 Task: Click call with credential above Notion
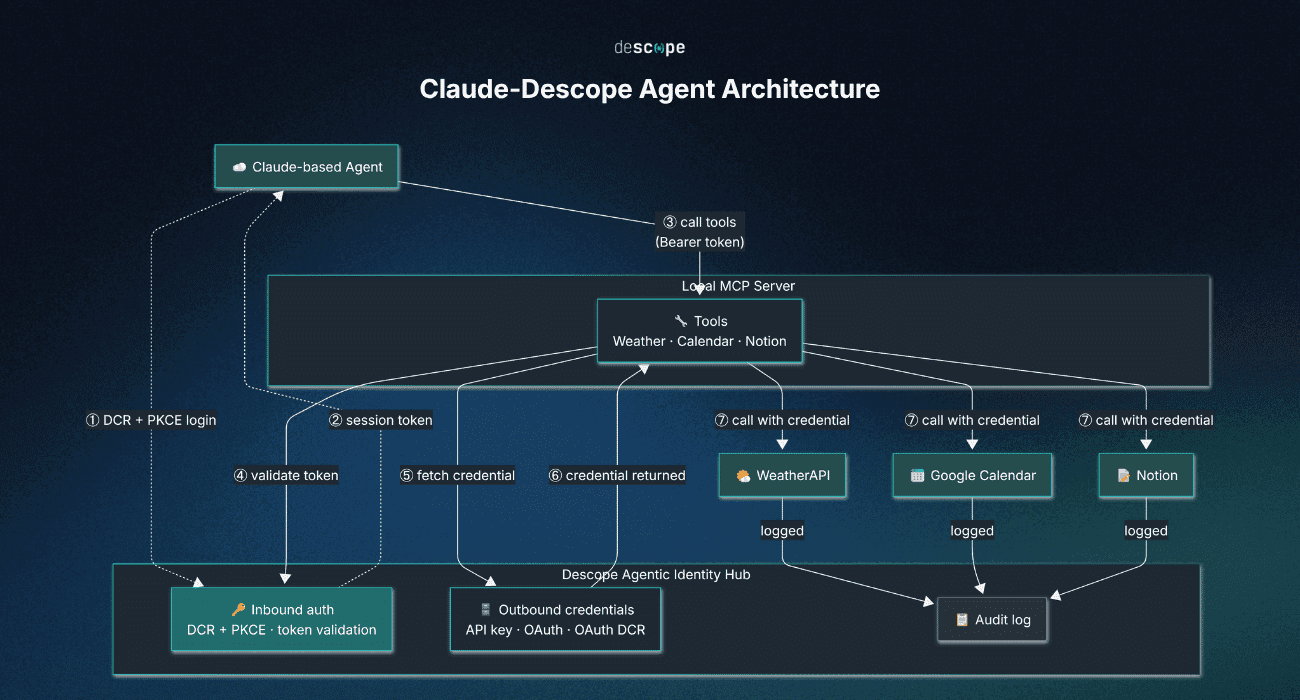pos(1146,420)
